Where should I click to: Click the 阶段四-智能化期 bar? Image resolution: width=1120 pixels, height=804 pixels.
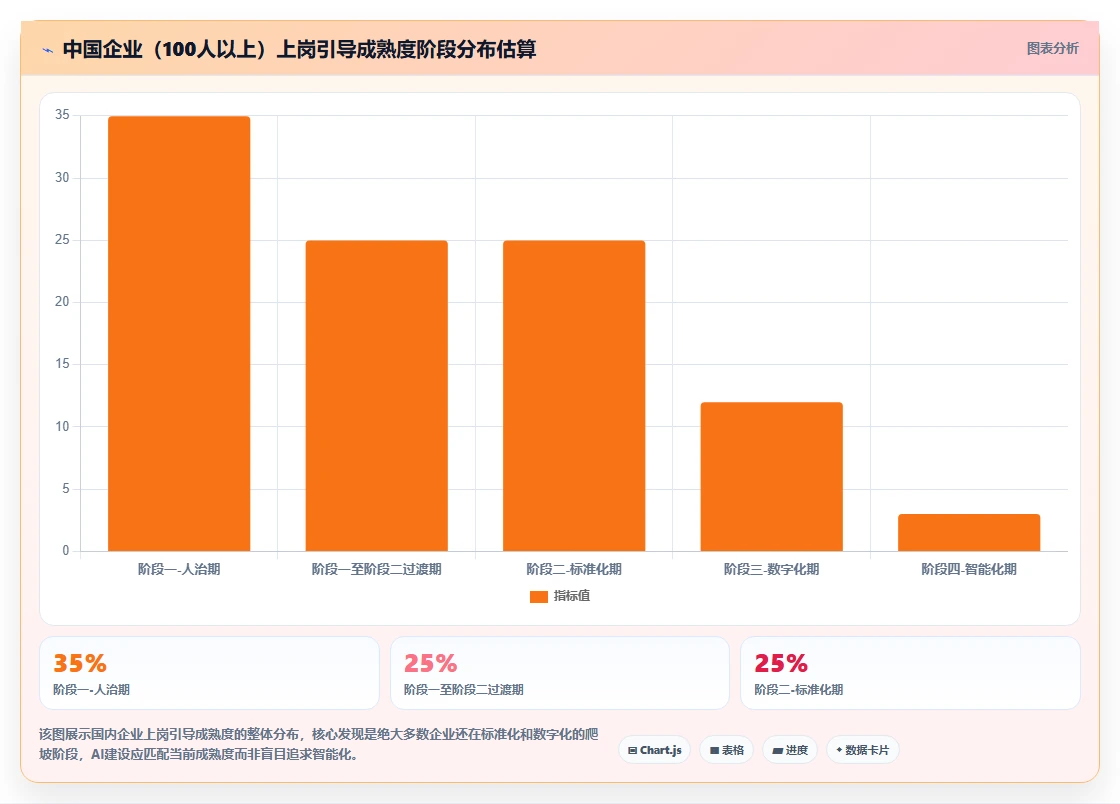pyautogui.click(x=969, y=532)
